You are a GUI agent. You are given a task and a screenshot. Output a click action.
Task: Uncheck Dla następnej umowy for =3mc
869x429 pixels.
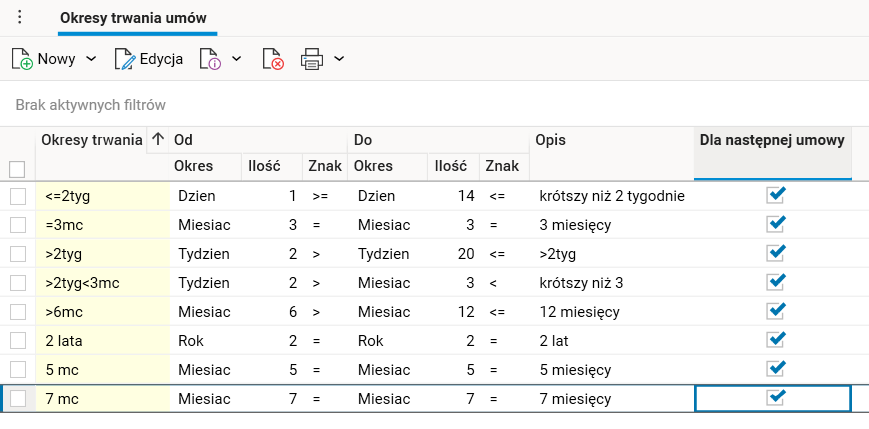click(775, 224)
